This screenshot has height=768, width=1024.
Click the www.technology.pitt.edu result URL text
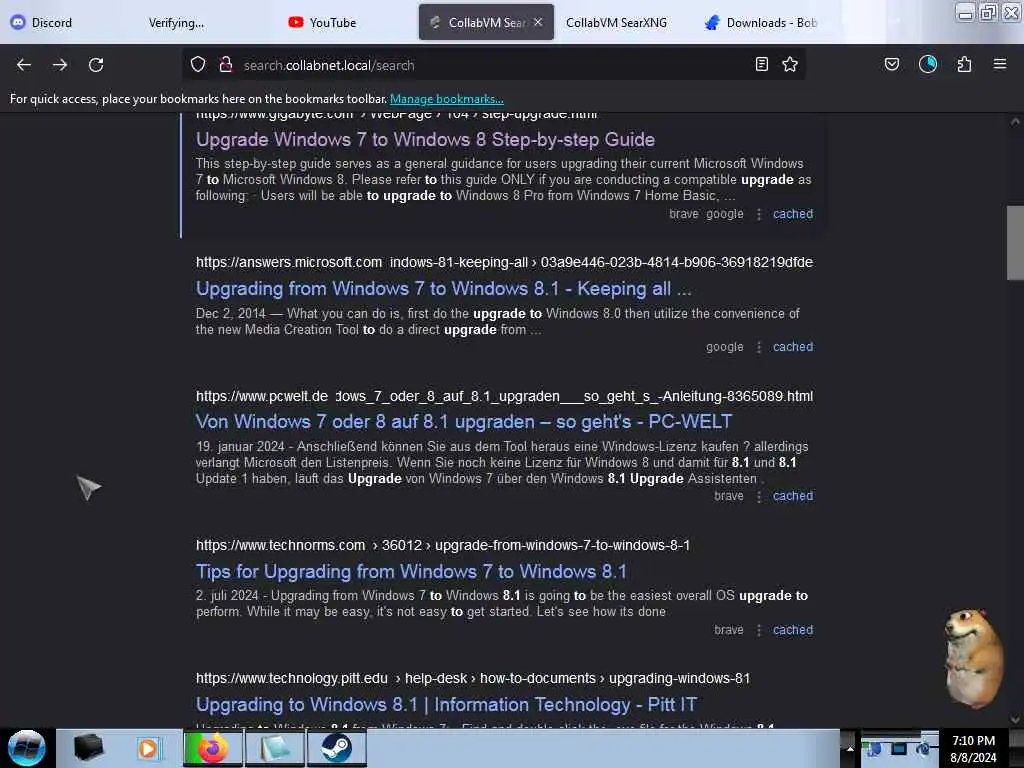coord(473,679)
